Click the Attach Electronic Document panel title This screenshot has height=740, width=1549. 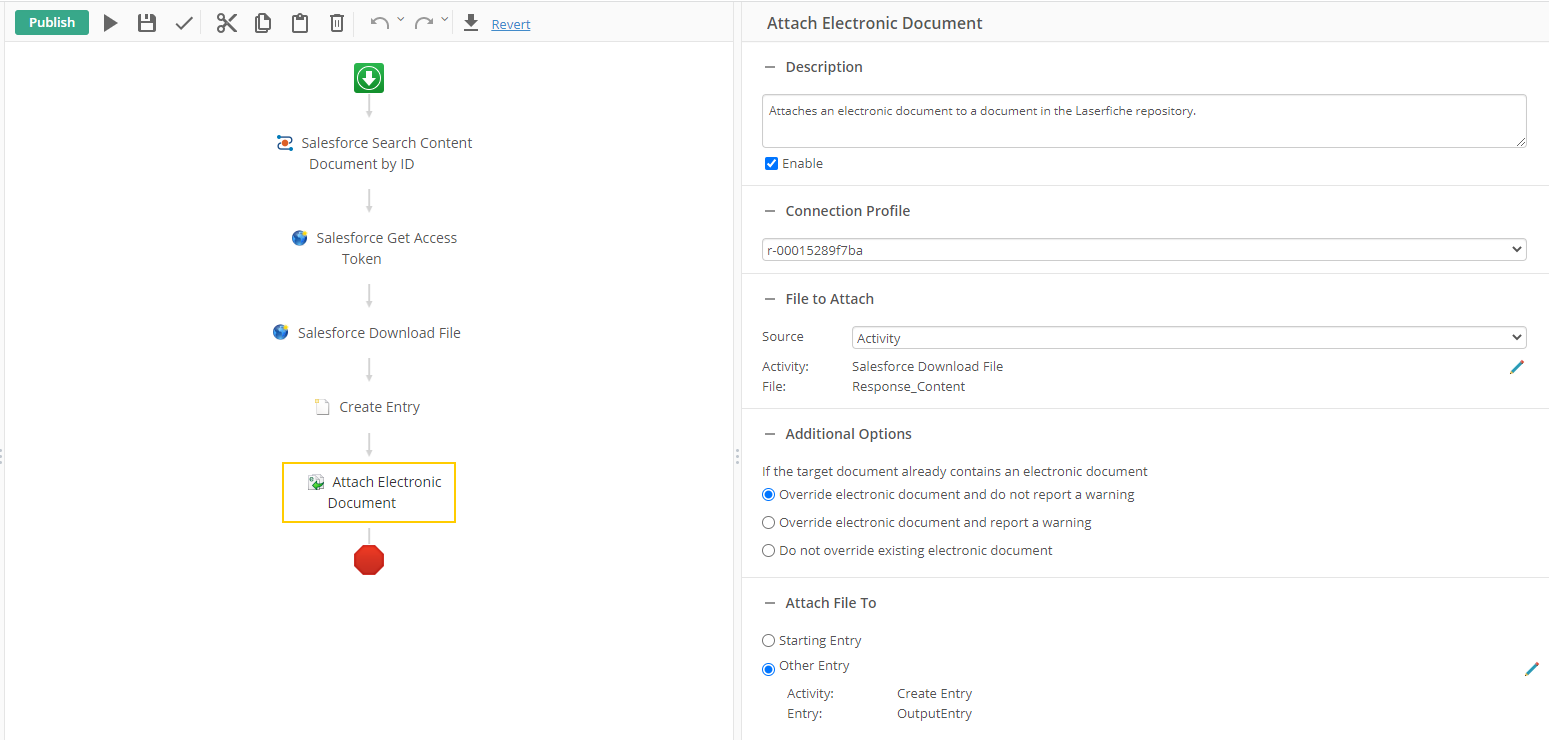(x=874, y=23)
